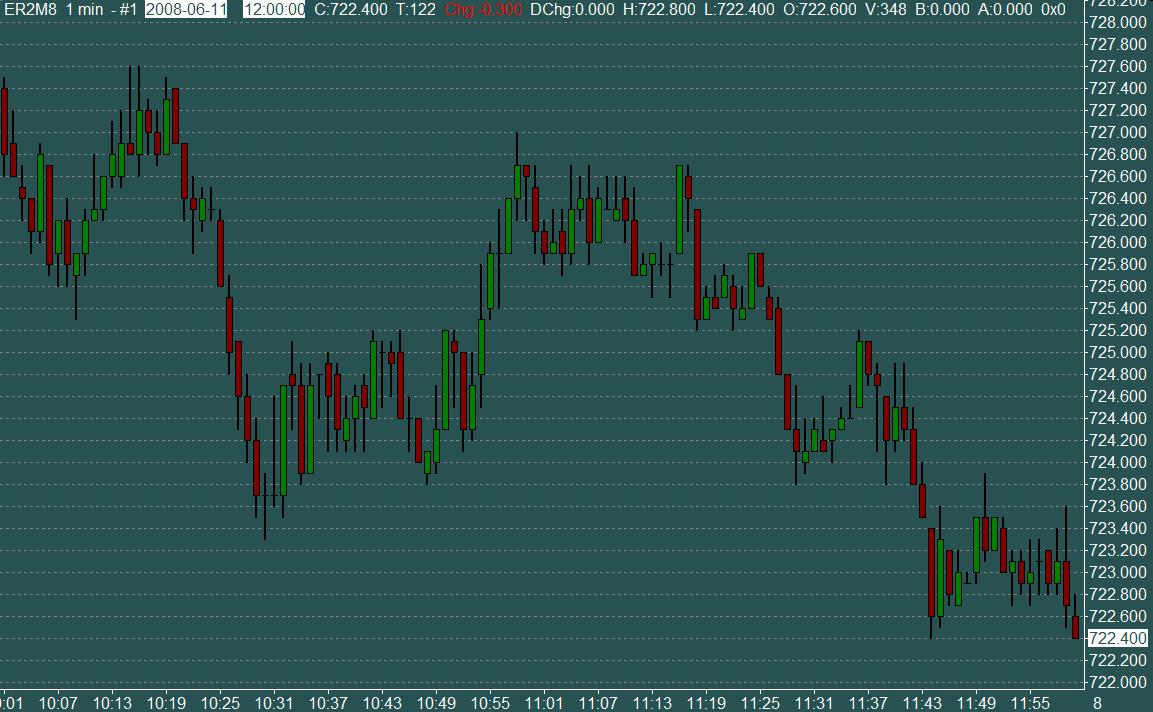Click the 10:25 time axis label

(220, 703)
